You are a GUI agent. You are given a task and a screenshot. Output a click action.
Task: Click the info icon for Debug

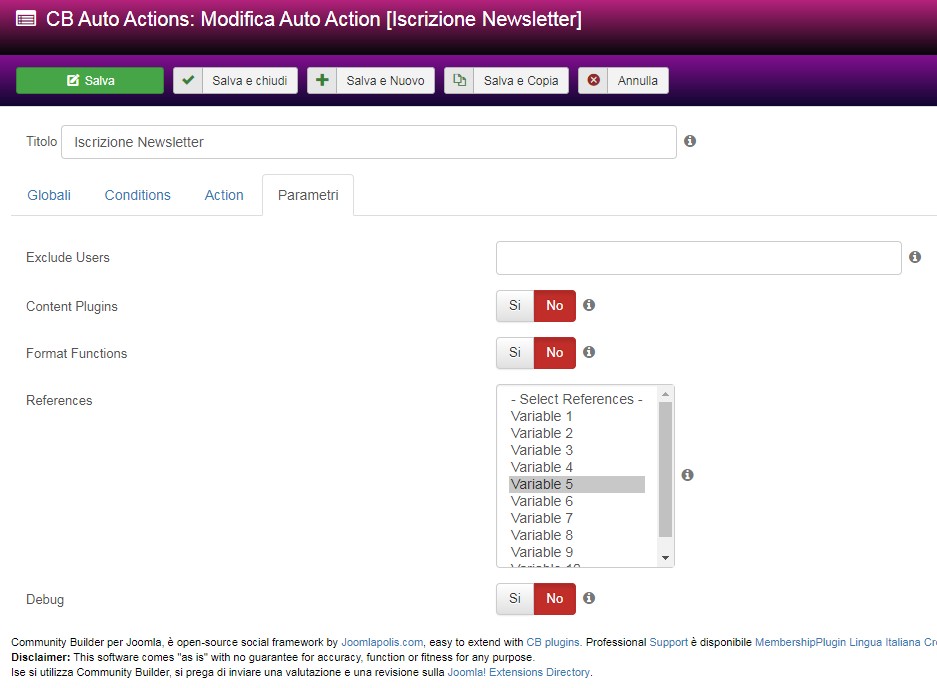point(589,598)
